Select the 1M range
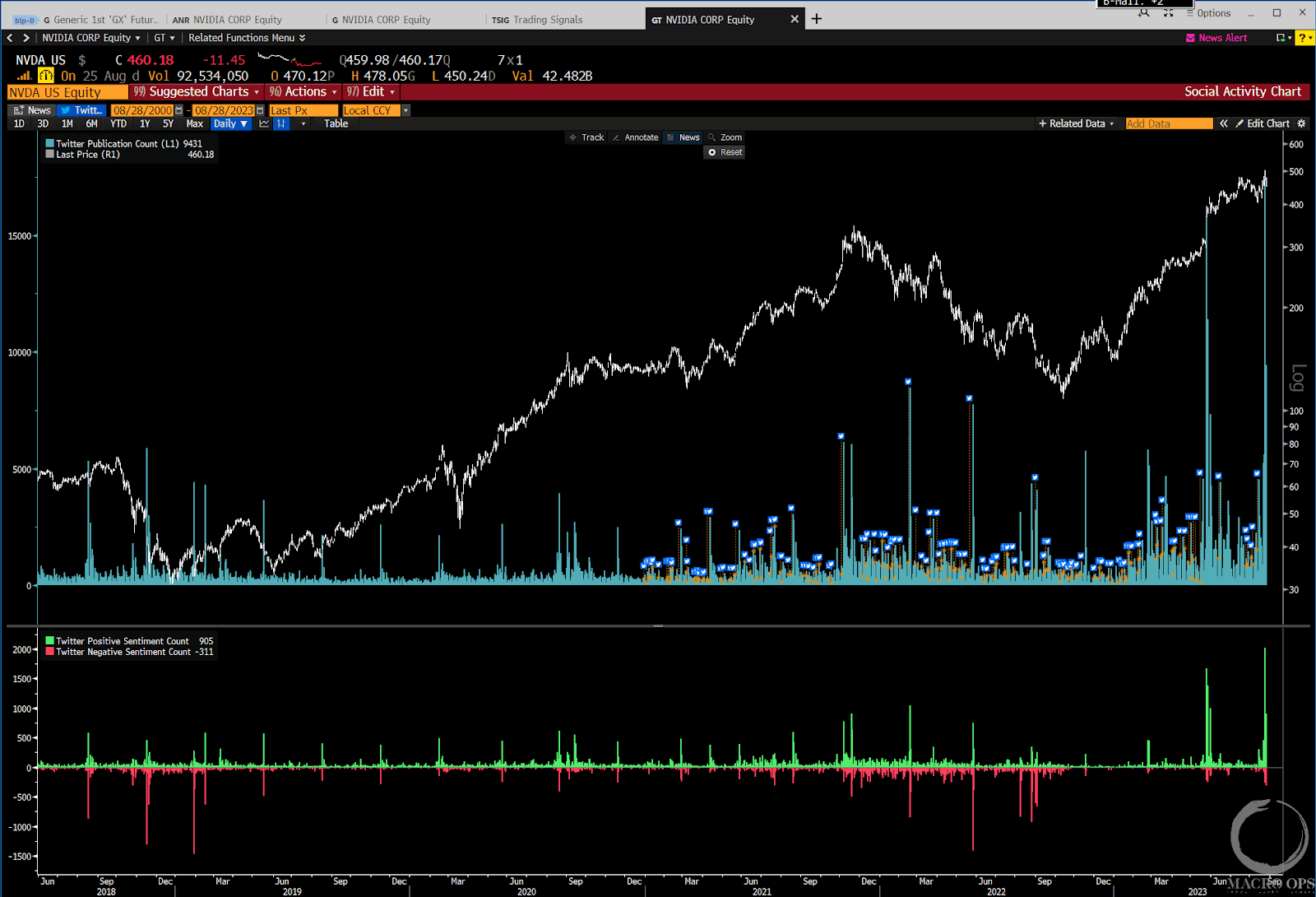 pyautogui.click(x=67, y=123)
